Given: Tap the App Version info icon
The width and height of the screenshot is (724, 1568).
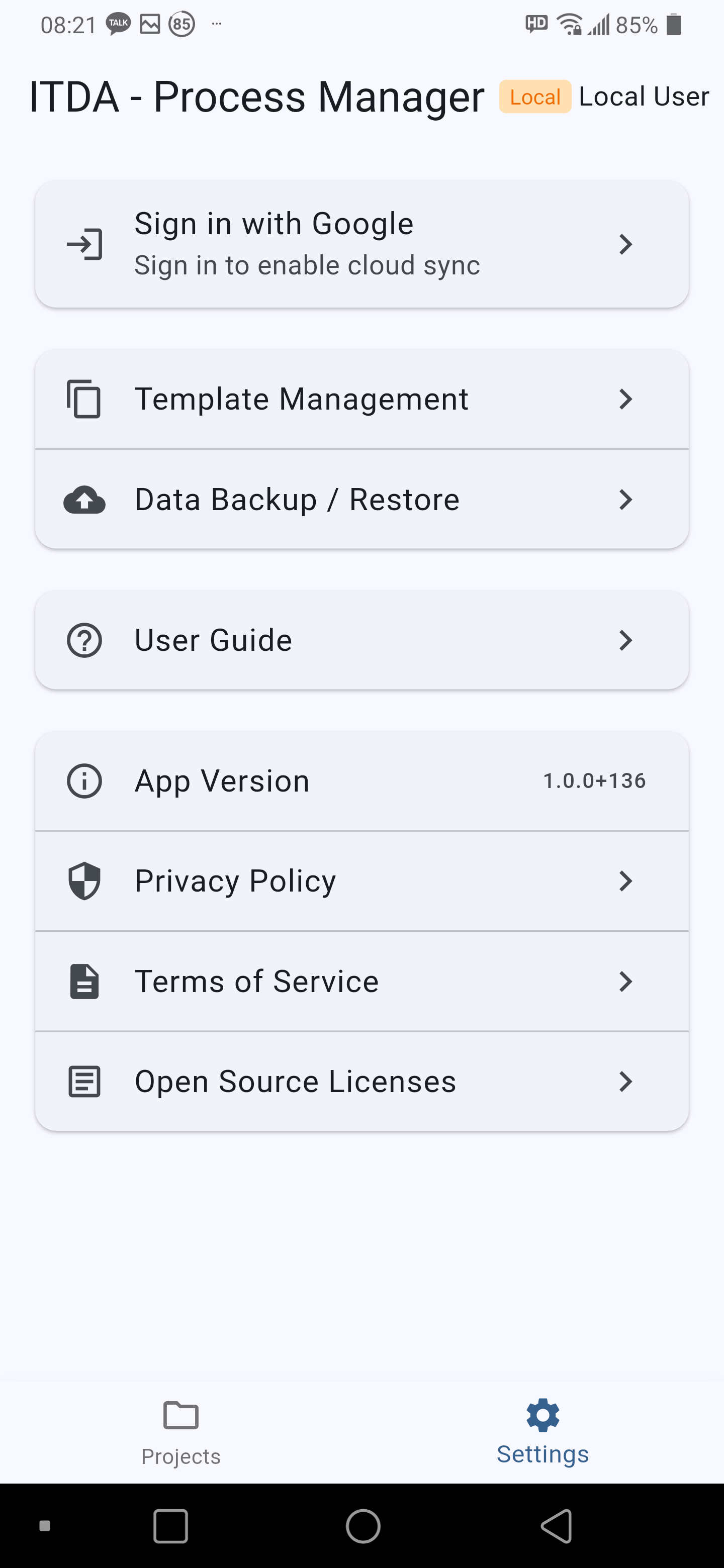Looking at the screenshot, I should coord(84,781).
